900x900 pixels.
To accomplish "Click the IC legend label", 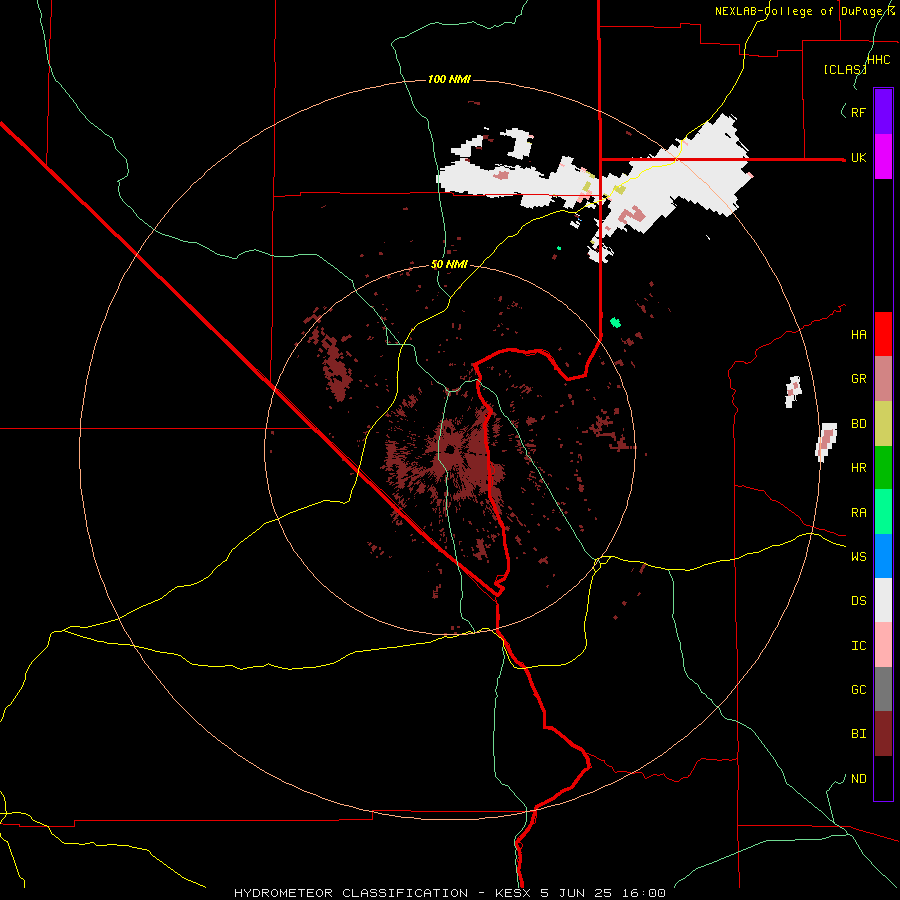I will click(x=858, y=646).
